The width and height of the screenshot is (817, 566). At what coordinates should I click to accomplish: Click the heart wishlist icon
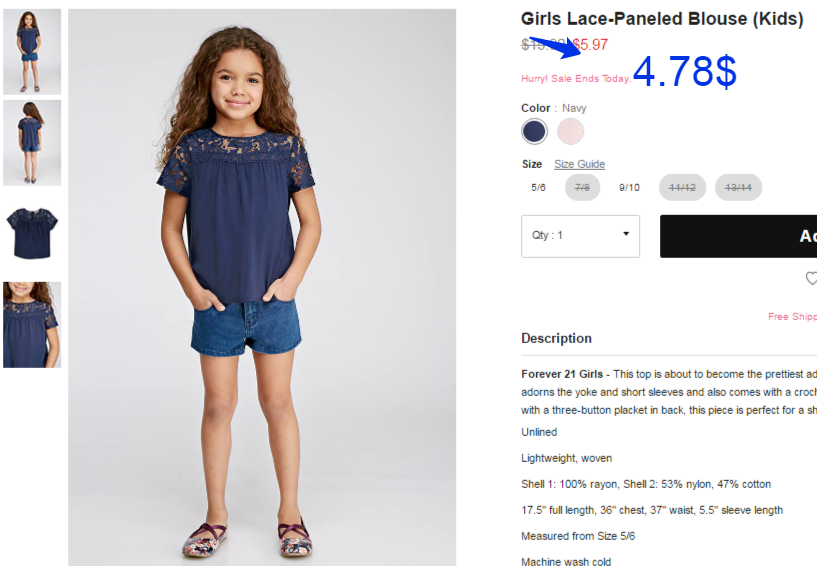812,278
